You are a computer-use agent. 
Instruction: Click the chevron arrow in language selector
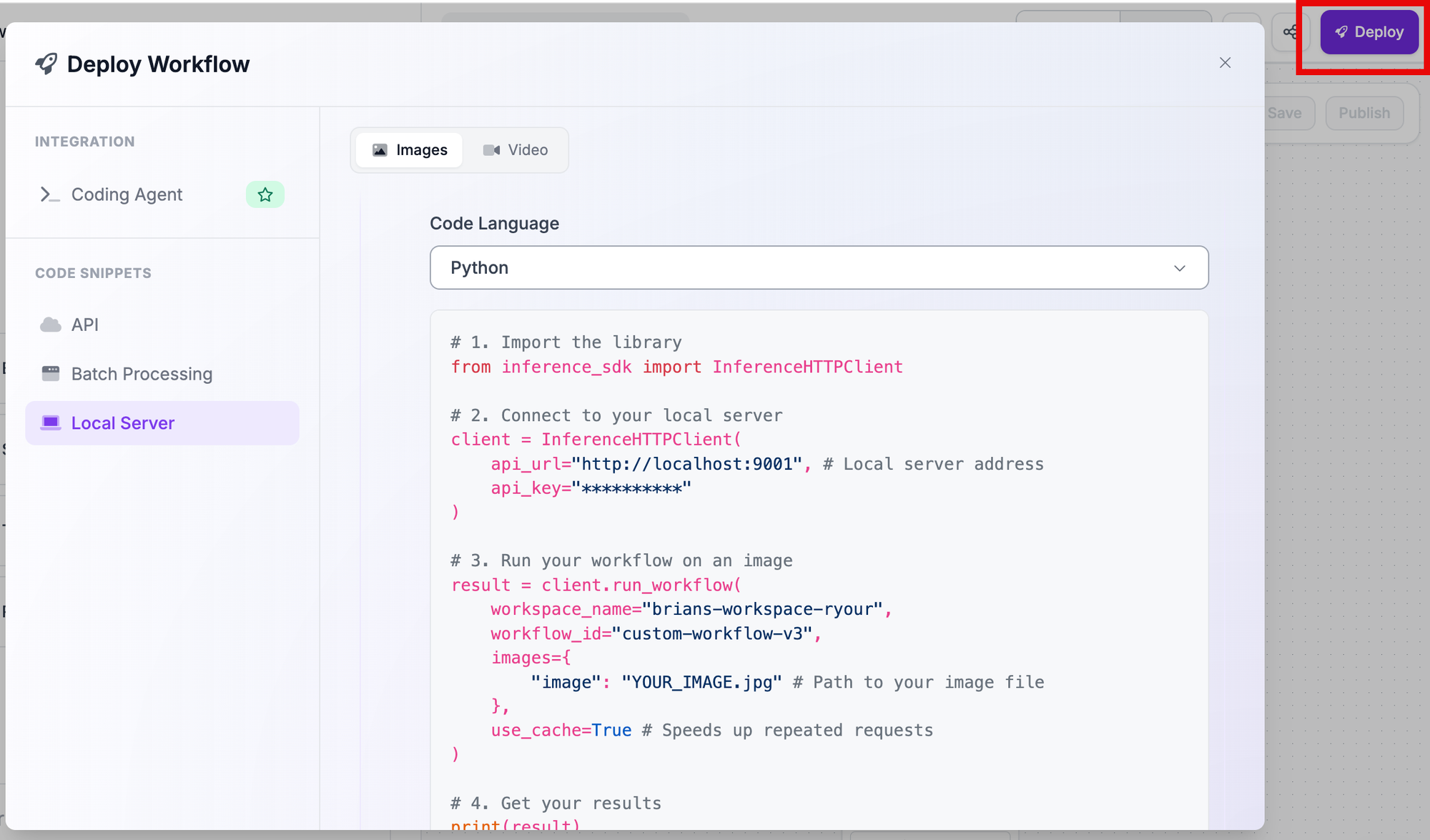(x=1179, y=268)
